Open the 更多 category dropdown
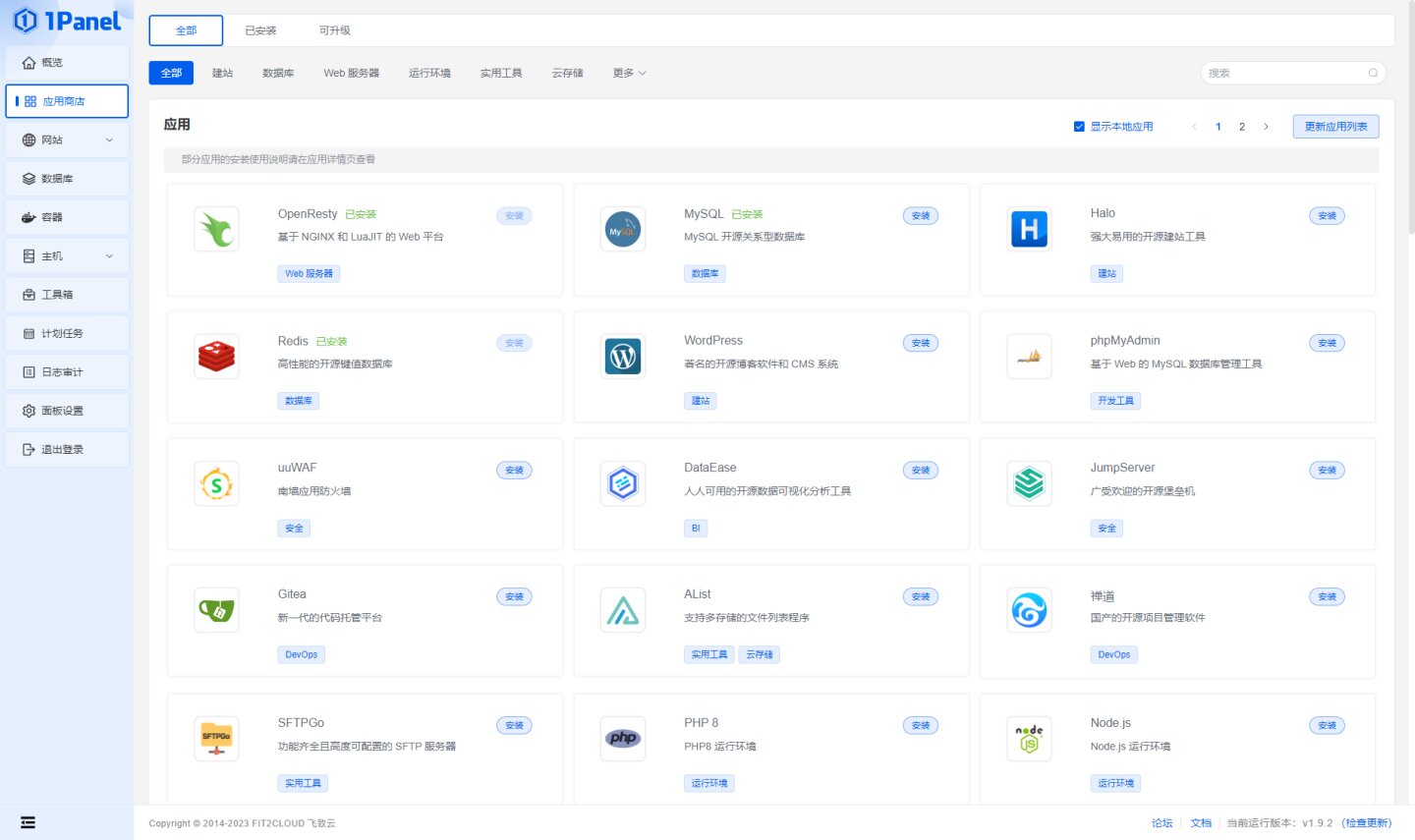This screenshot has width=1415, height=840. [x=629, y=73]
